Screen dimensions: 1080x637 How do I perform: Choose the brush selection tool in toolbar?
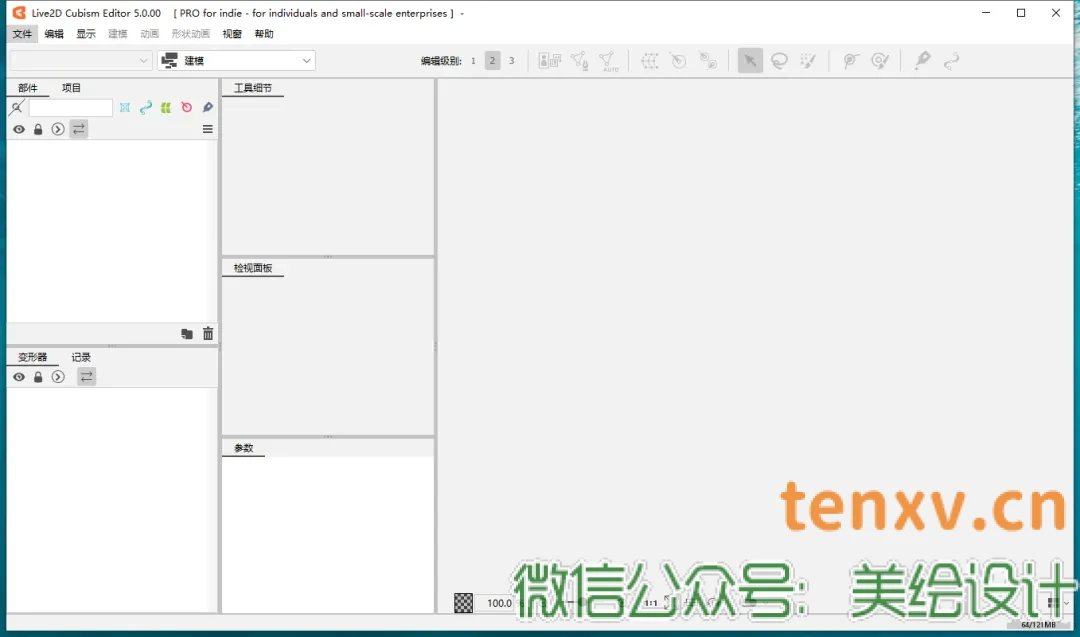(x=809, y=61)
